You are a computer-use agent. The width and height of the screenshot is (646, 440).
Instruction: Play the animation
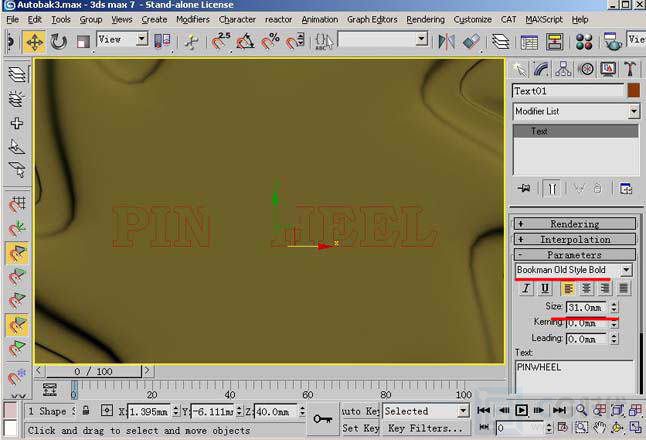point(521,410)
